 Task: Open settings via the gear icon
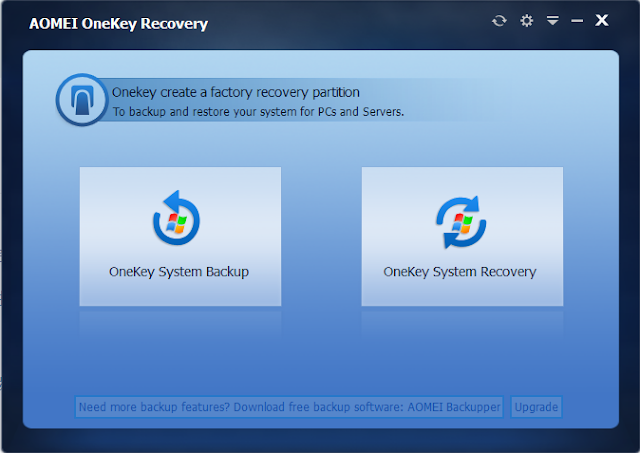(527, 20)
